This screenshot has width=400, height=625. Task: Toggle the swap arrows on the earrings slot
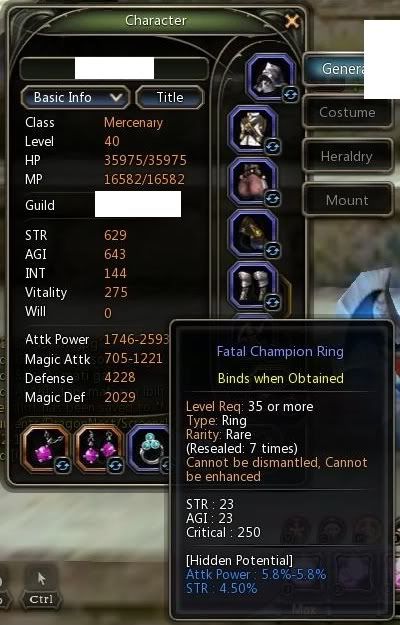pyautogui.click(x=116, y=465)
